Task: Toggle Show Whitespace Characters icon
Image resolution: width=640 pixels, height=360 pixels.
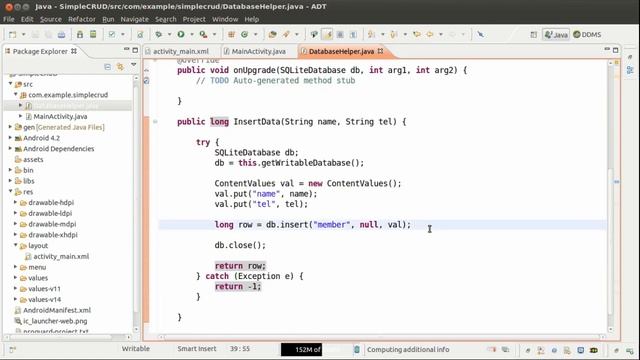Action: [353, 35]
